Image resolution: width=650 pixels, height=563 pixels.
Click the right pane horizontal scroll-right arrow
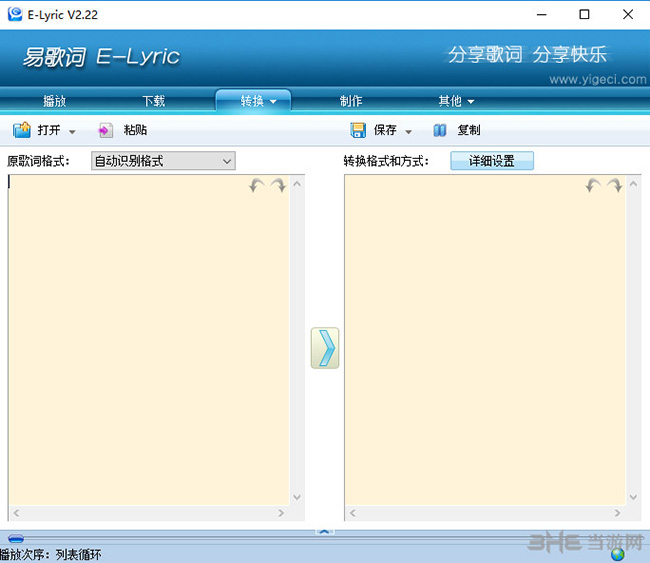pos(617,513)
